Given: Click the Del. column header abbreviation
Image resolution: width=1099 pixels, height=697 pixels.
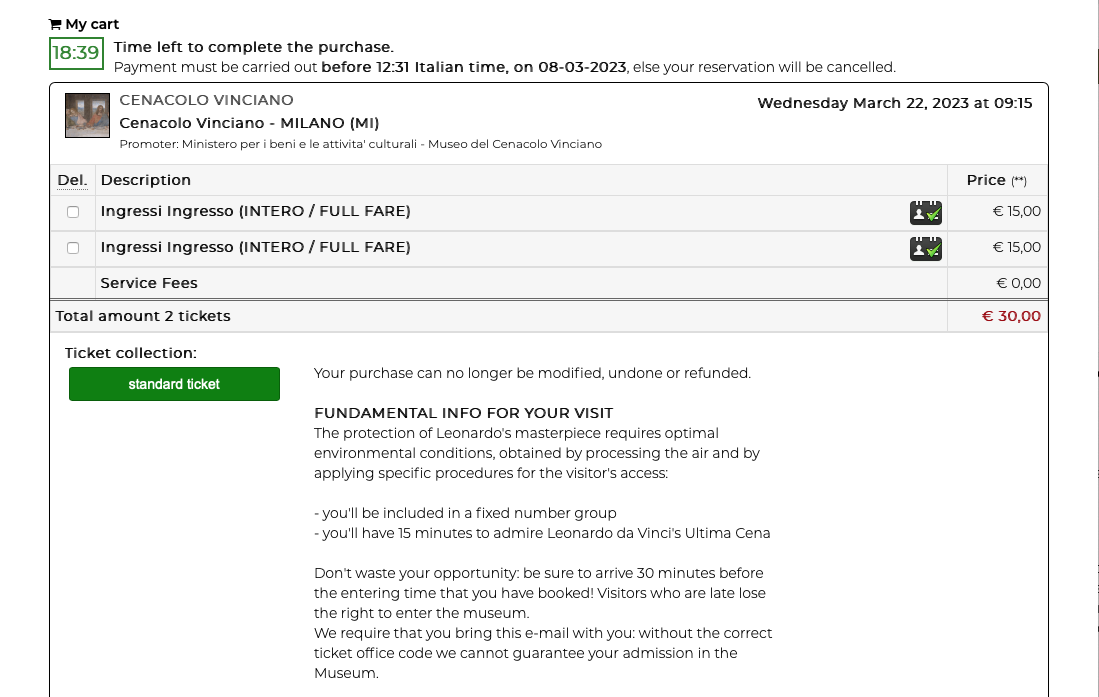Looking at the screenshot, I should 72,180.
